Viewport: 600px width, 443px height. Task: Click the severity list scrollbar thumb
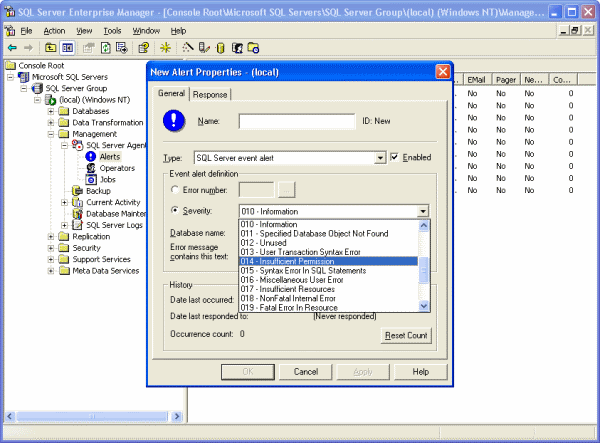pyautogui.click(x=424, y=270)
